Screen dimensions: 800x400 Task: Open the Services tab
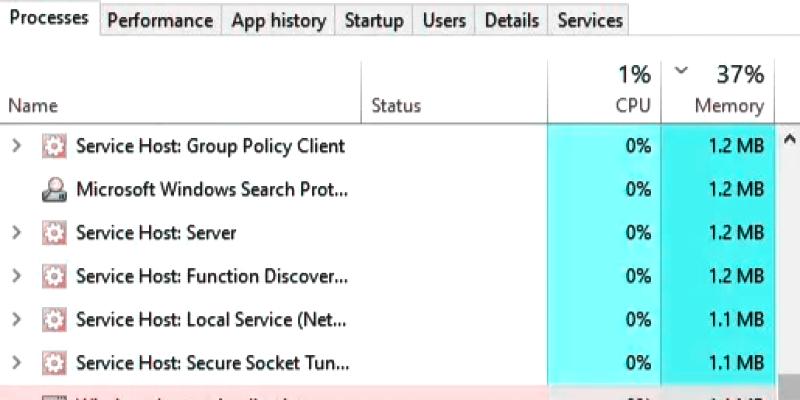tap(590, 20)
